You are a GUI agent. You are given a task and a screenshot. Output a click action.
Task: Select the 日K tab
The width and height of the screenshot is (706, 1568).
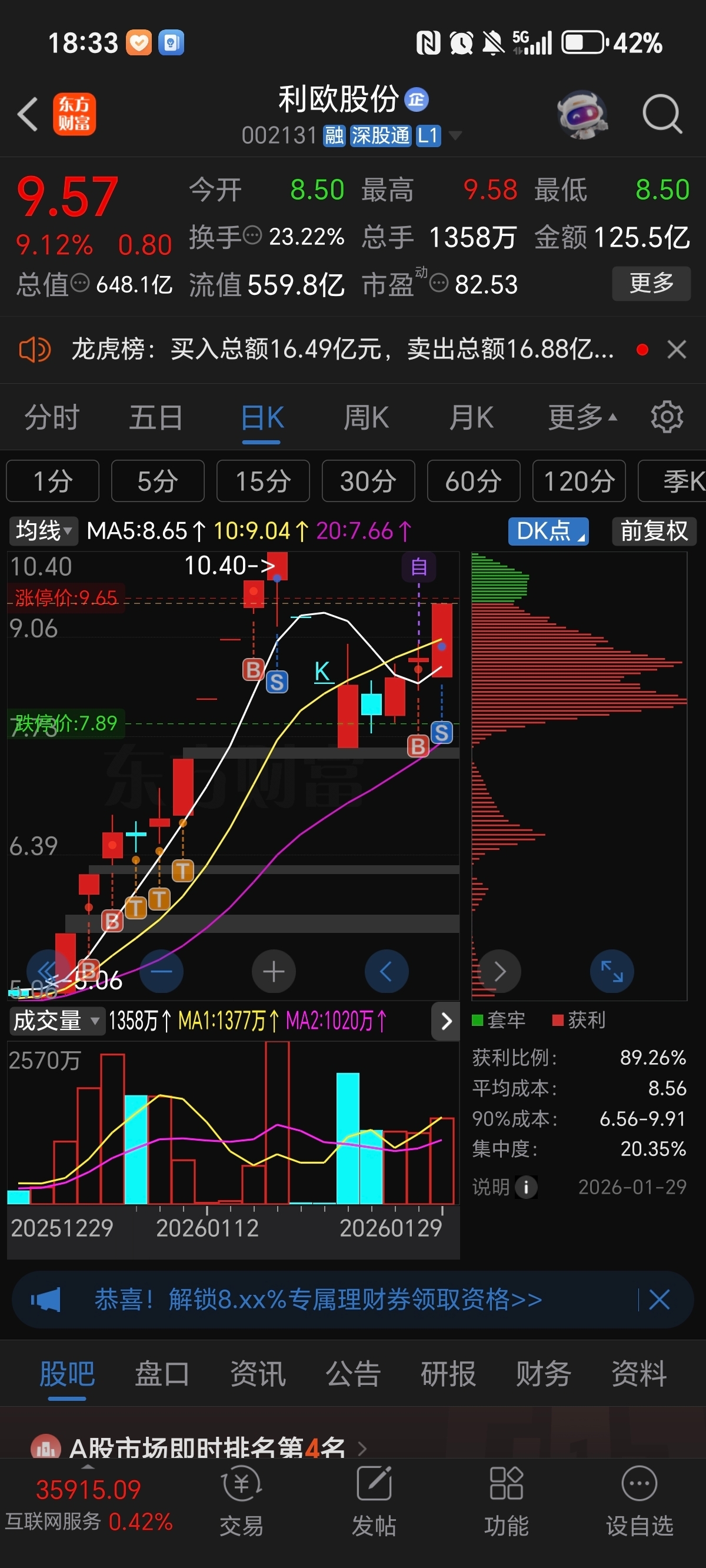[x=262, y=417]
